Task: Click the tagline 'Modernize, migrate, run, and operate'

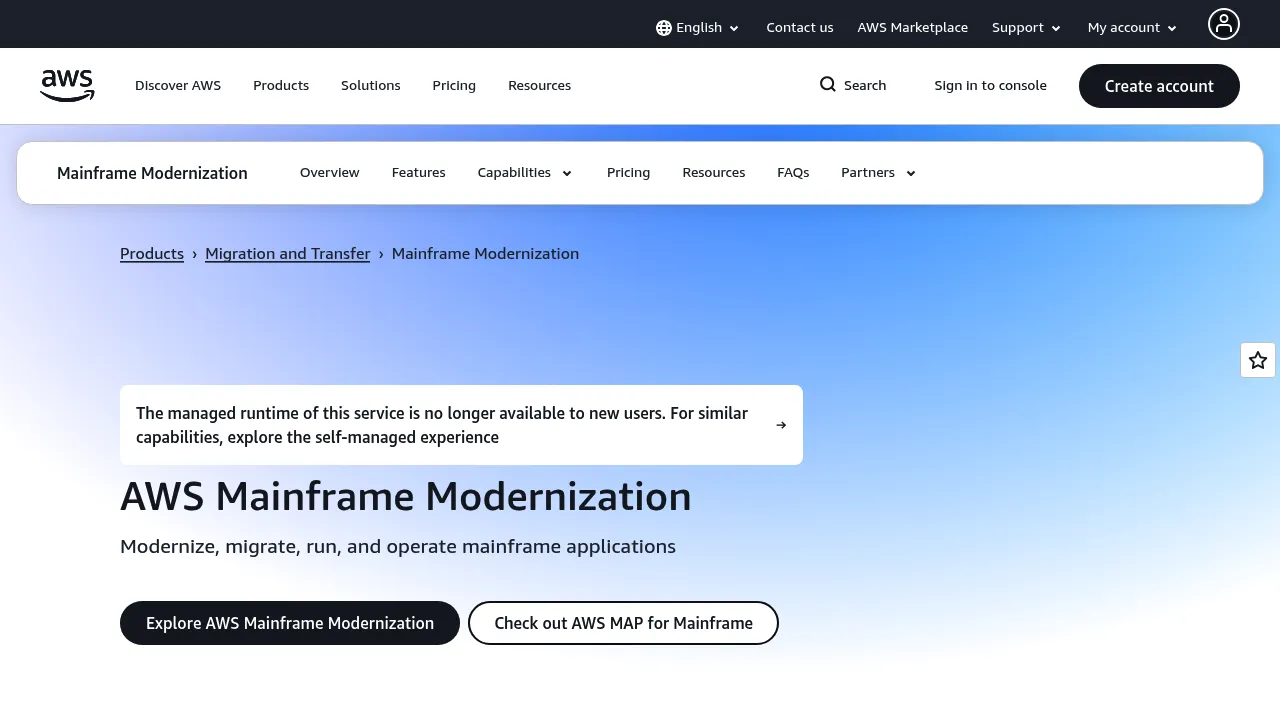Action: (398, 547)
